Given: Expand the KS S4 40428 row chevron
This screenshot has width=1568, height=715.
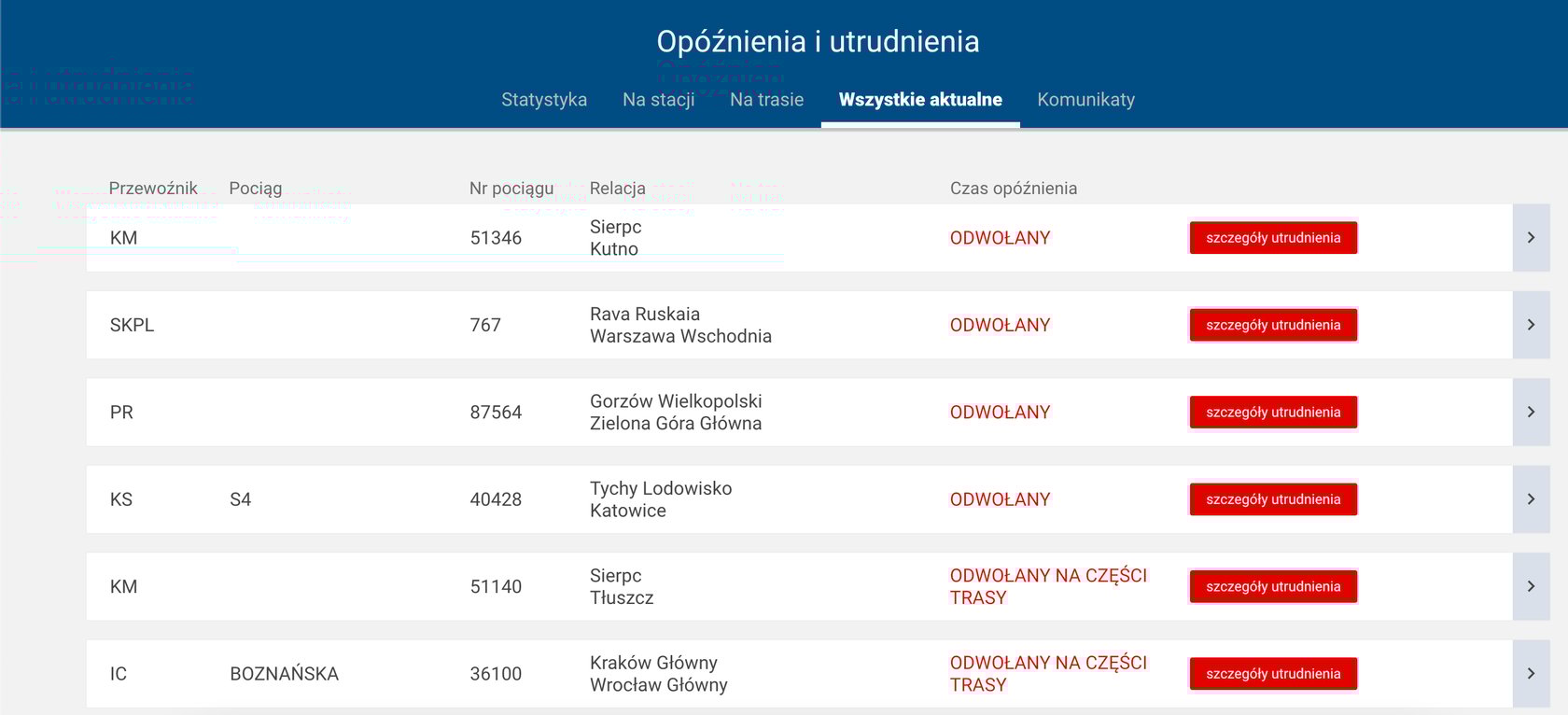Looking at the screenshot, I should coord(1531,499).
